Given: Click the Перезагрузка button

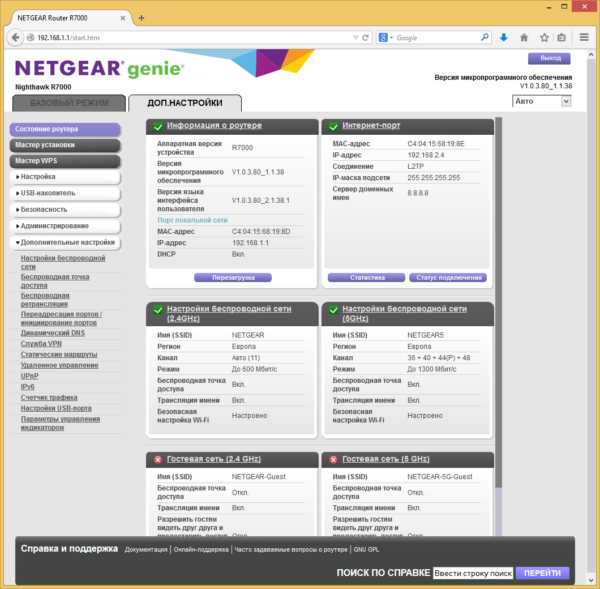Looking at the screenshot, I should (x=233, y=277).
